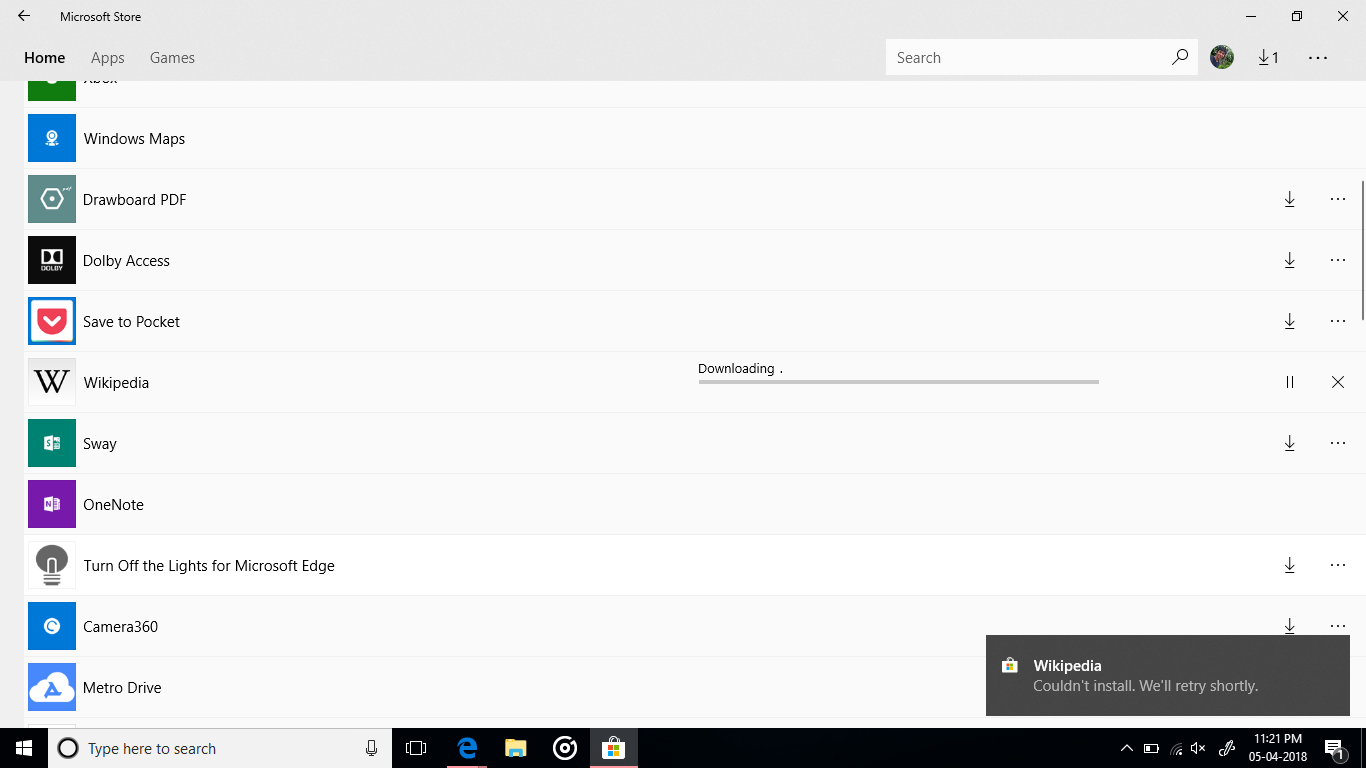Click the OneNote app icon
1366x768 pixels.
pos(52,504)
